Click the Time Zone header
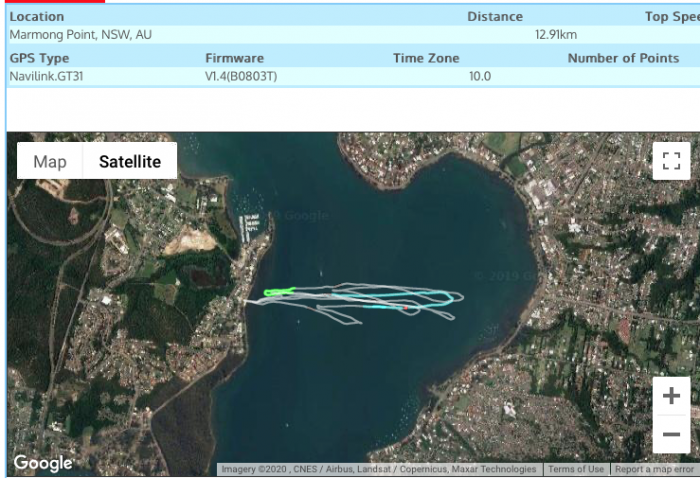The height and width of the screenshot is (478, 700). [x=426, y=58]
